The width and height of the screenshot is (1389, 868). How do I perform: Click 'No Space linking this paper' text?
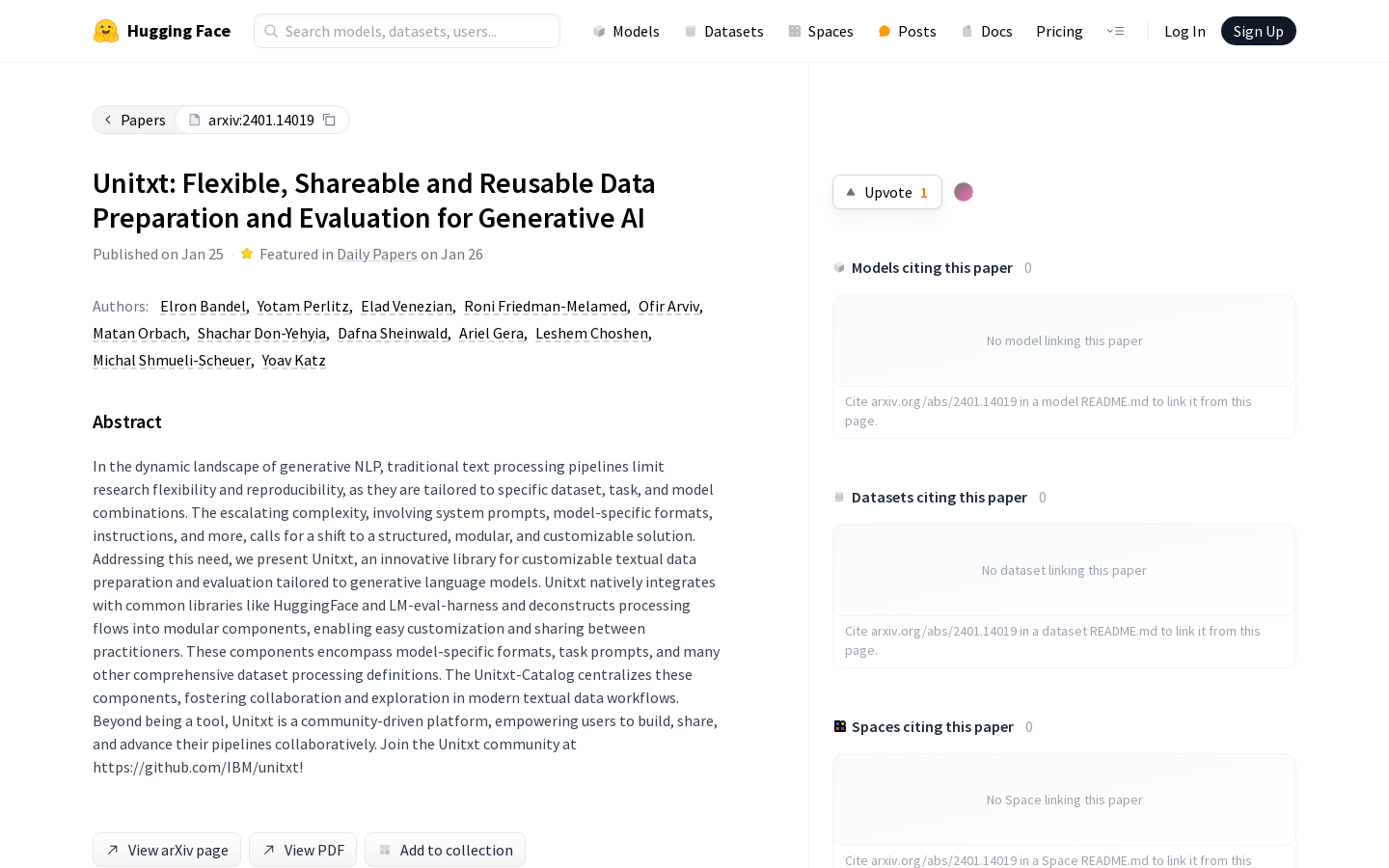pos(1064,800)
